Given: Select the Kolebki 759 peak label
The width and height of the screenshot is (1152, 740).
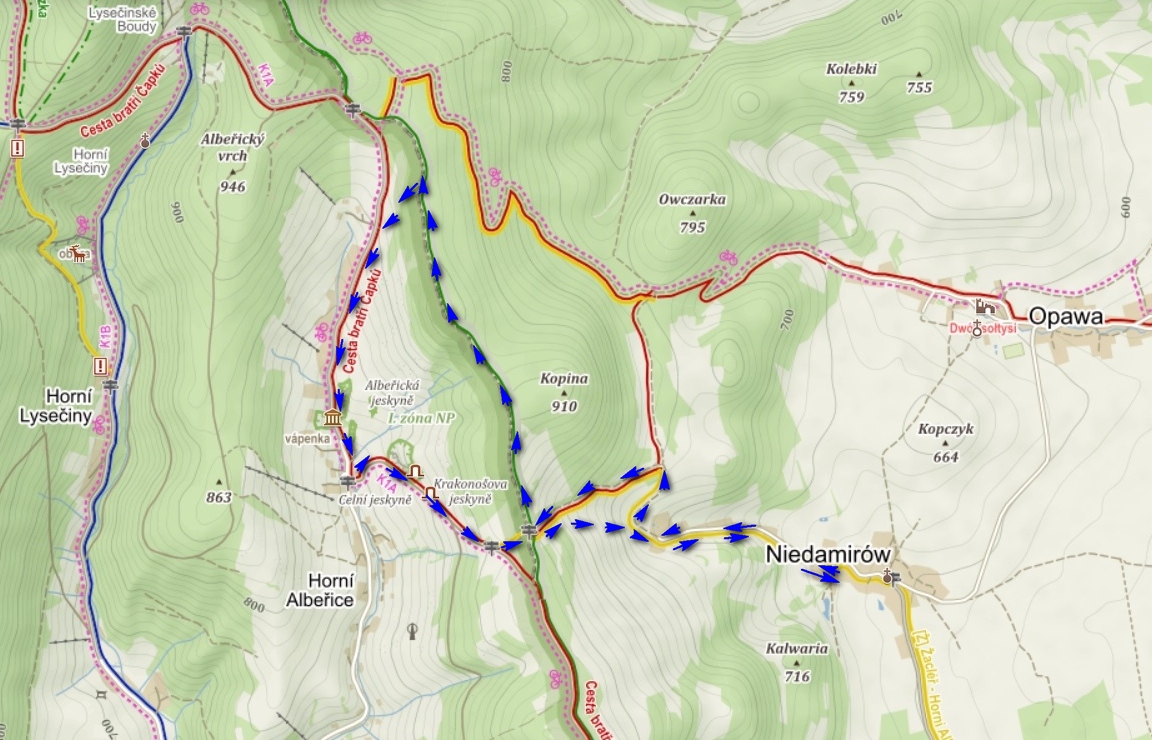Looking at the screenshot, I should pyautogui.click(x=852, y=82).
